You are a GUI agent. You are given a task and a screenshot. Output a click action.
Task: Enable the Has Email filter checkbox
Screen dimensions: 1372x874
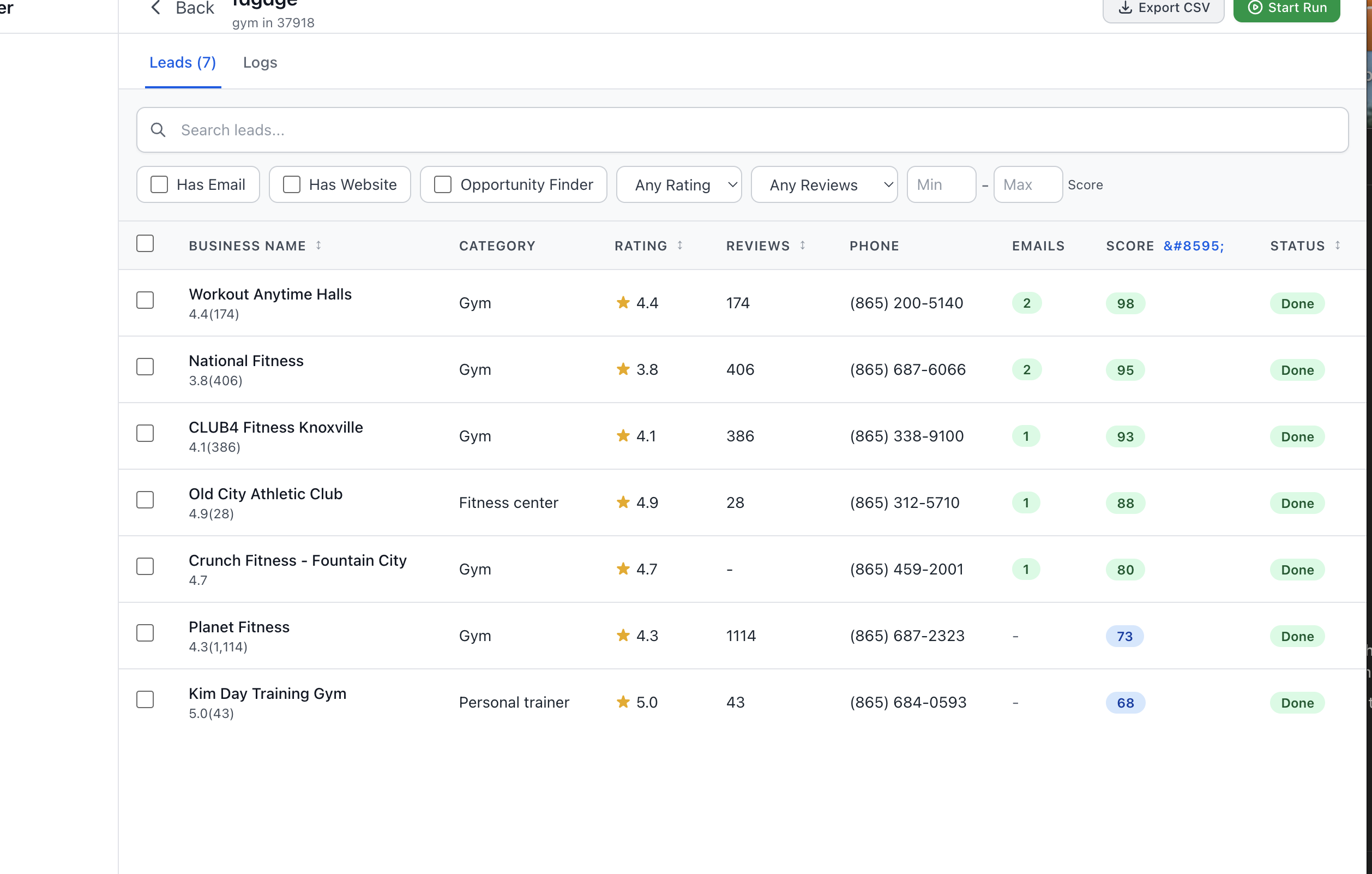(x=159, y=185)
